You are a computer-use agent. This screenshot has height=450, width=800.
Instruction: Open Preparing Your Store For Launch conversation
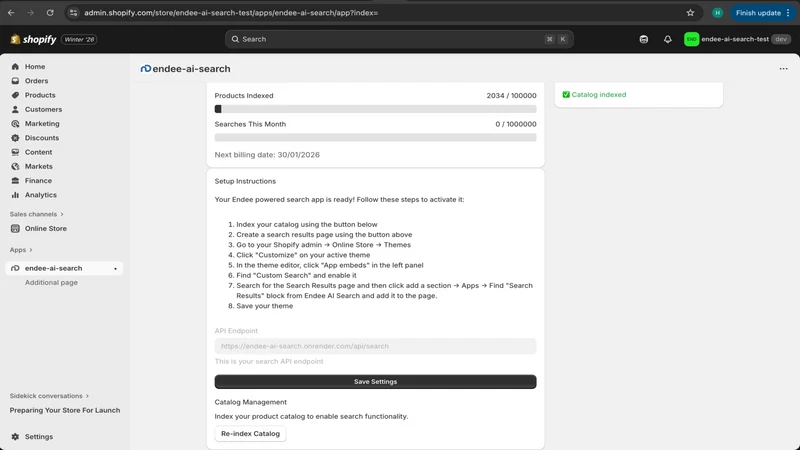[x=65, y=410]
